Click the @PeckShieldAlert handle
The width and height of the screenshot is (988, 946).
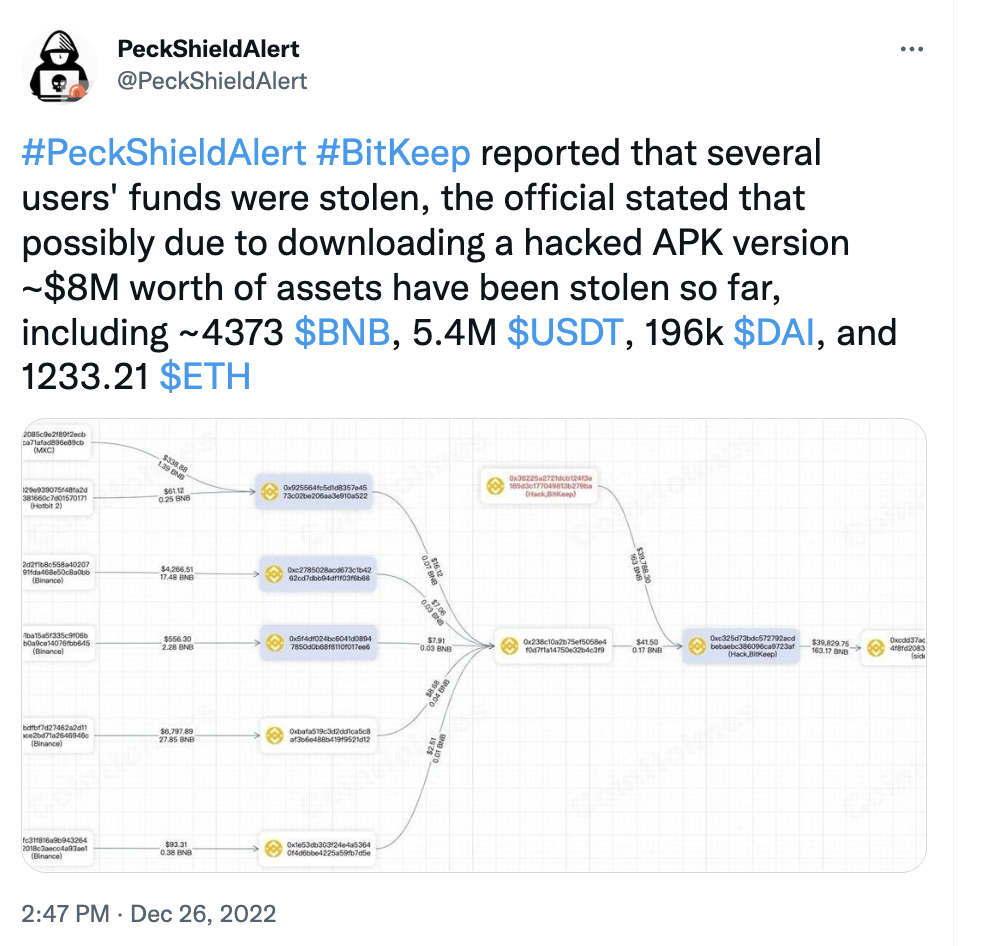tap(212, 81)
